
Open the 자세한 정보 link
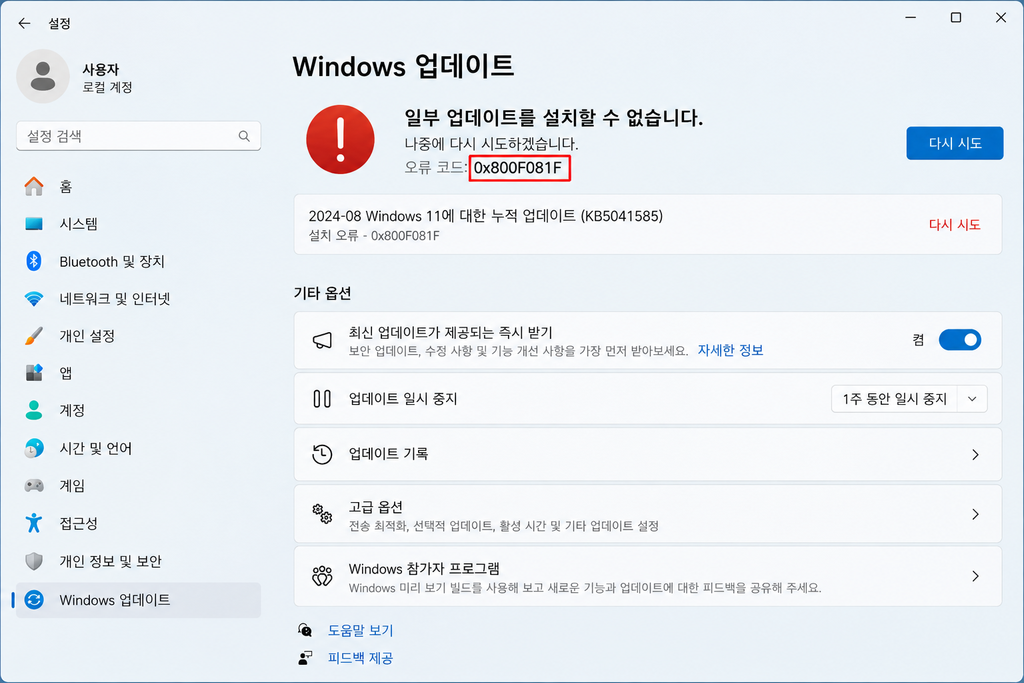click(730, 350)
